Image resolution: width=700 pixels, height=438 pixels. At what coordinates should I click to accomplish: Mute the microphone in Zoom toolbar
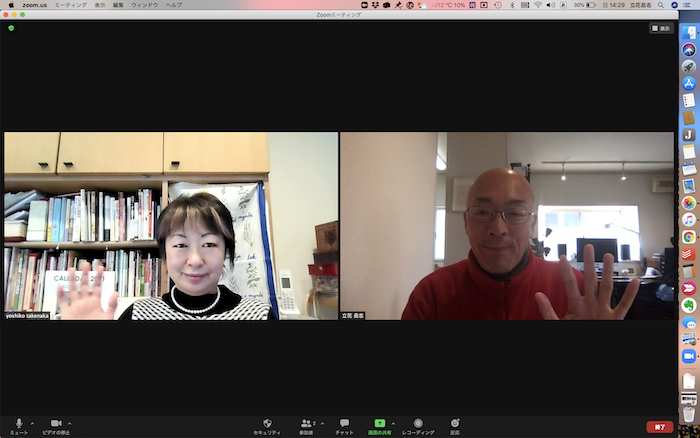click(x=18, y=424)
